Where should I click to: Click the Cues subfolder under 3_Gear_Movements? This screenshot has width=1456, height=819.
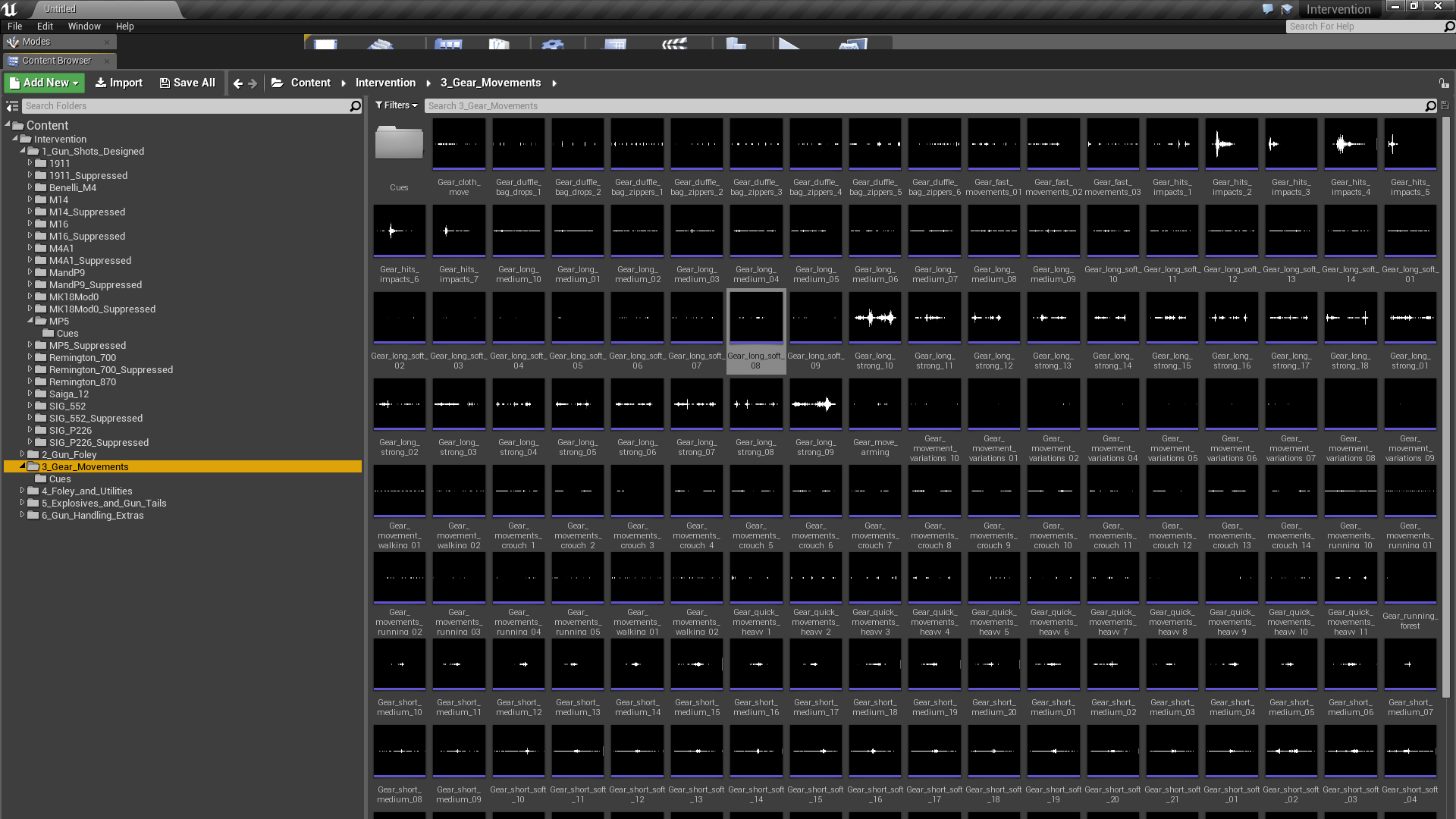coord(59,479)
